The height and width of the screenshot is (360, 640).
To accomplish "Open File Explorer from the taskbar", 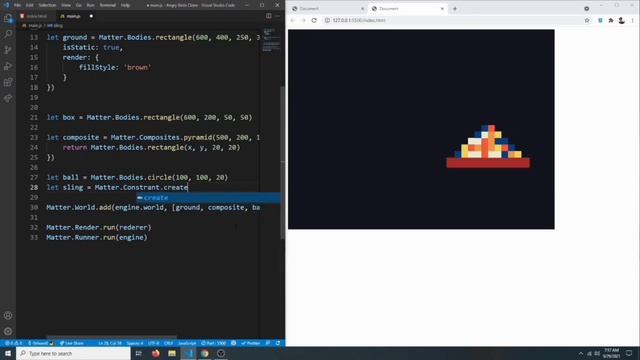I will point(172,353).
